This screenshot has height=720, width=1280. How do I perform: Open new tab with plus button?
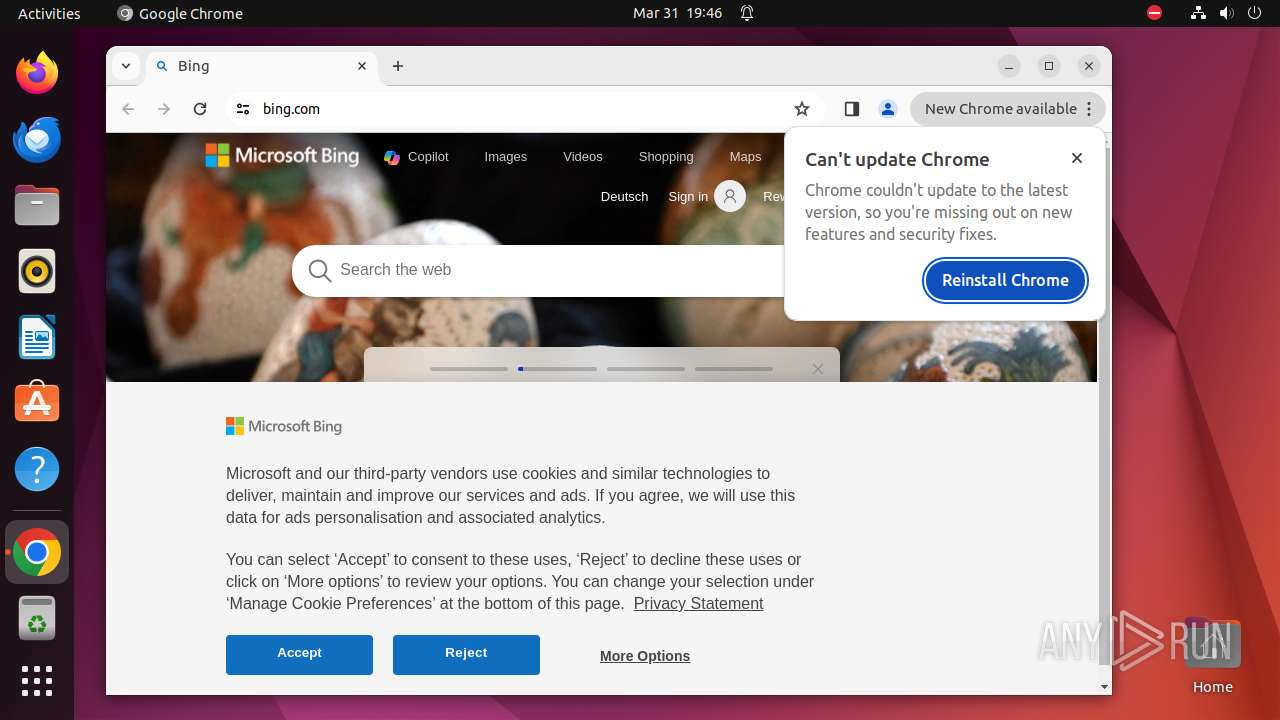[398, 66]
